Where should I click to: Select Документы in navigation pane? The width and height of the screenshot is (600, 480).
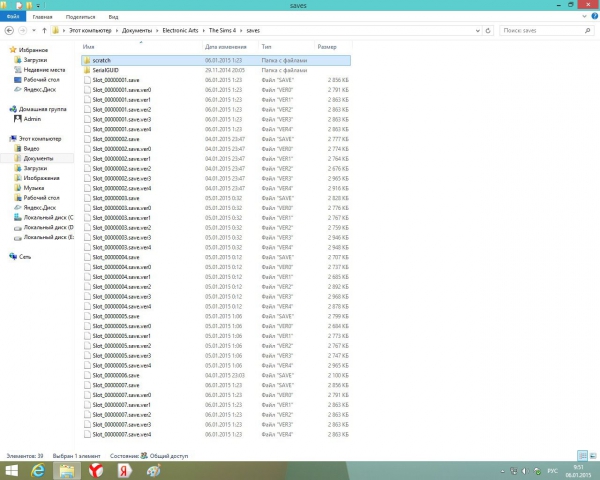coord(38,158)
